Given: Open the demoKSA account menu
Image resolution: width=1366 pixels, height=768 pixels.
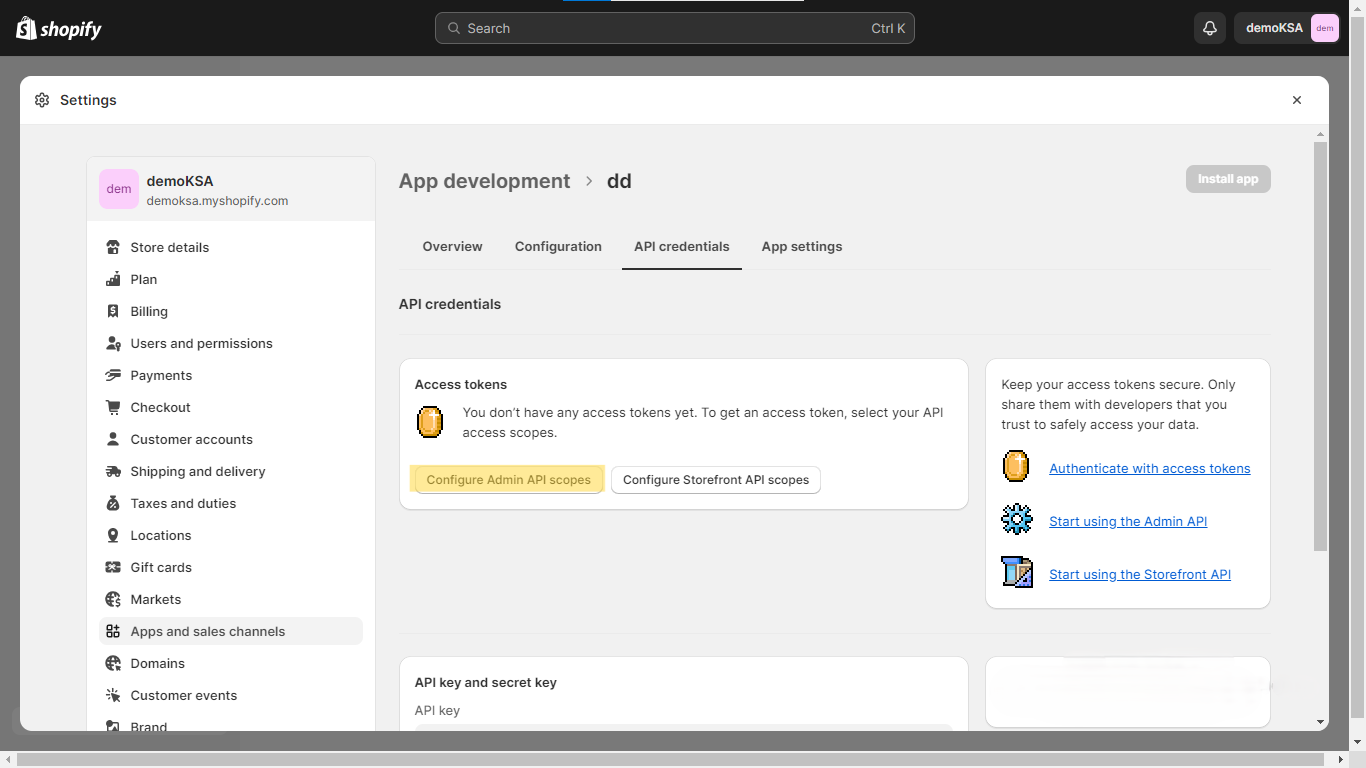Looking at the screenshot, I should (1287, 28).
